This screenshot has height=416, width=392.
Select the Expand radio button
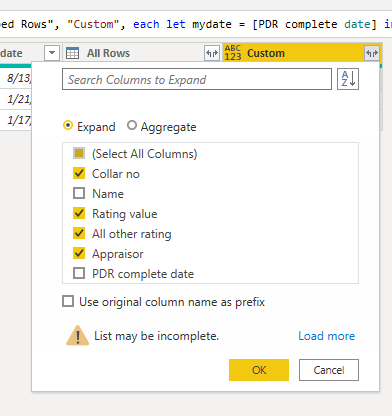[x=68, y=126]
